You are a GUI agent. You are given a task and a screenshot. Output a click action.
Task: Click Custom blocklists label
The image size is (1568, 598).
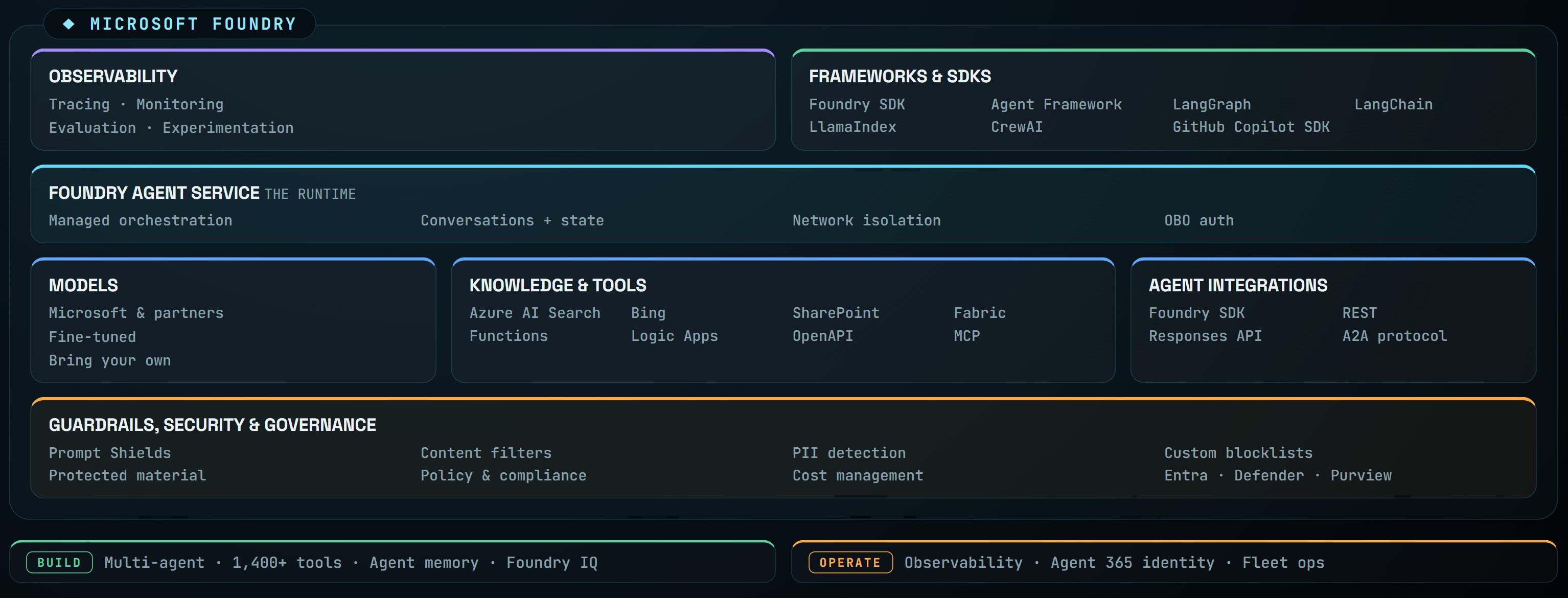pyautogui.click(x=1238, y=452)
